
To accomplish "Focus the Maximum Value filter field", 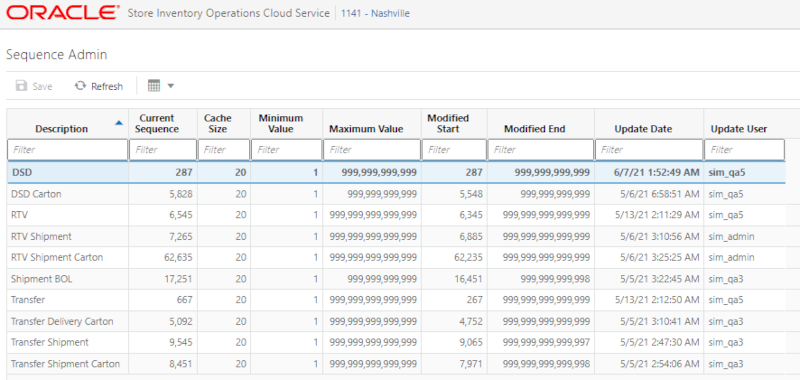I will click(372, 150).
